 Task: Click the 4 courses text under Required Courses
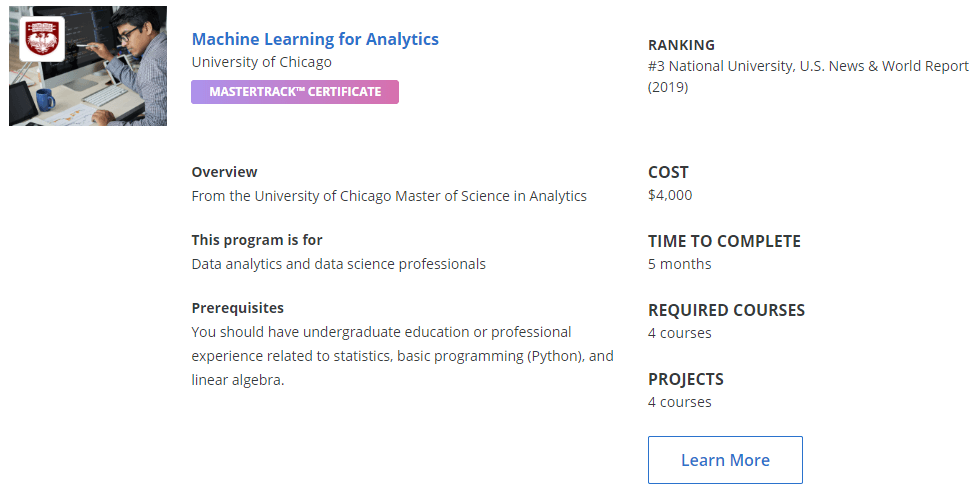click(x=679, y=333)
